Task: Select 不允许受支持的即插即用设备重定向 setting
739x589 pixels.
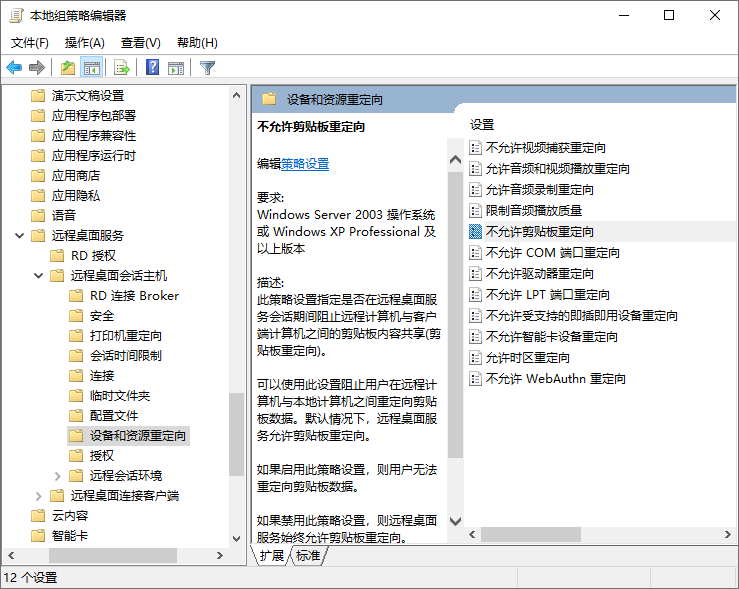Action: coord(581,316)
